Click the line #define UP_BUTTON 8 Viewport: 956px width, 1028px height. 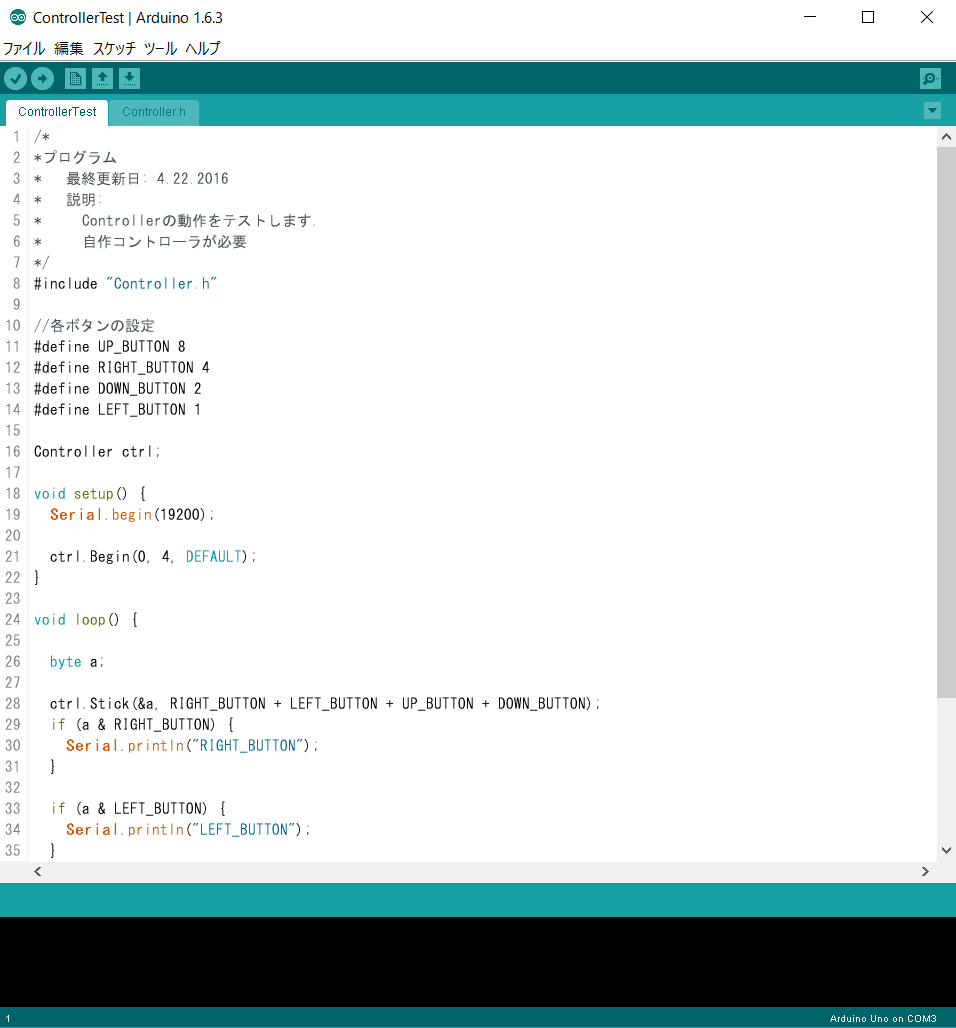click(110, 347)
